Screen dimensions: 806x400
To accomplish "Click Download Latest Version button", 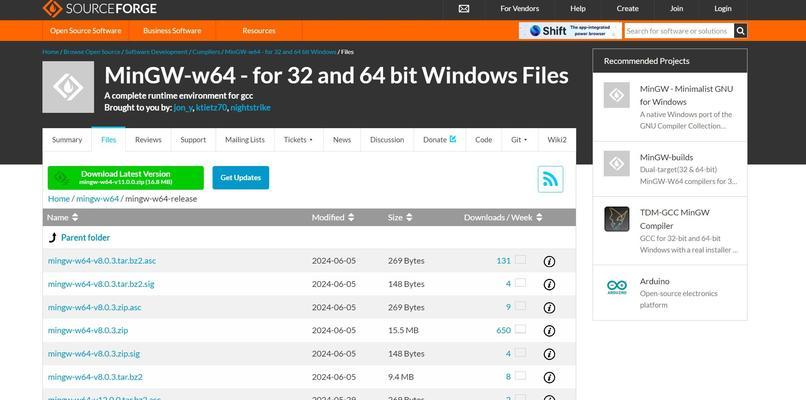I will coord(125,177).
